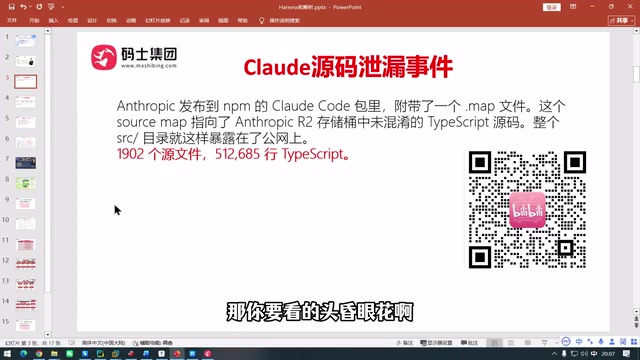The width and height of the screenshot is (640, 360).
Task: Switch to the 切换 (Transitions) tab
Action: point(111,20)
